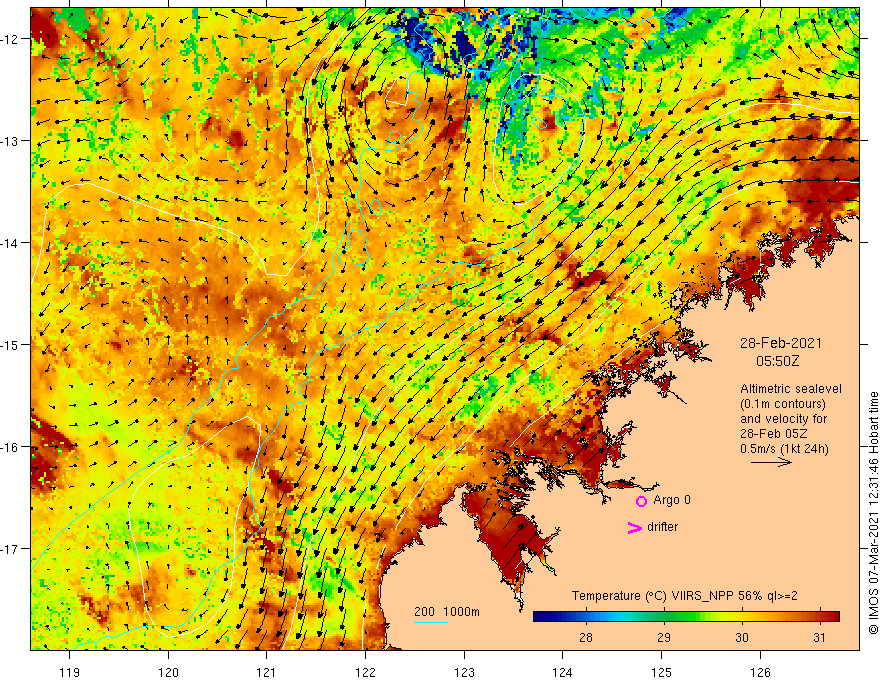This screenshot has height=680, width=880.
Task: Click the latitude axis label -12
Action: tap(10, 39)
